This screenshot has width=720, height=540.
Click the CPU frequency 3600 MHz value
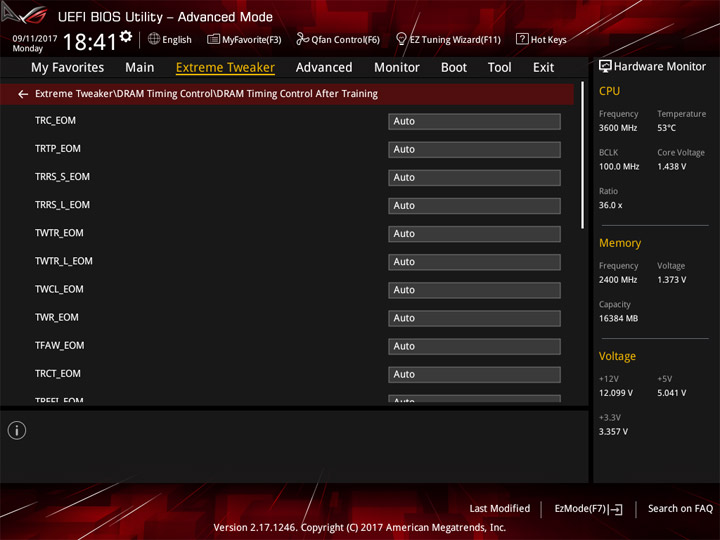618,128
